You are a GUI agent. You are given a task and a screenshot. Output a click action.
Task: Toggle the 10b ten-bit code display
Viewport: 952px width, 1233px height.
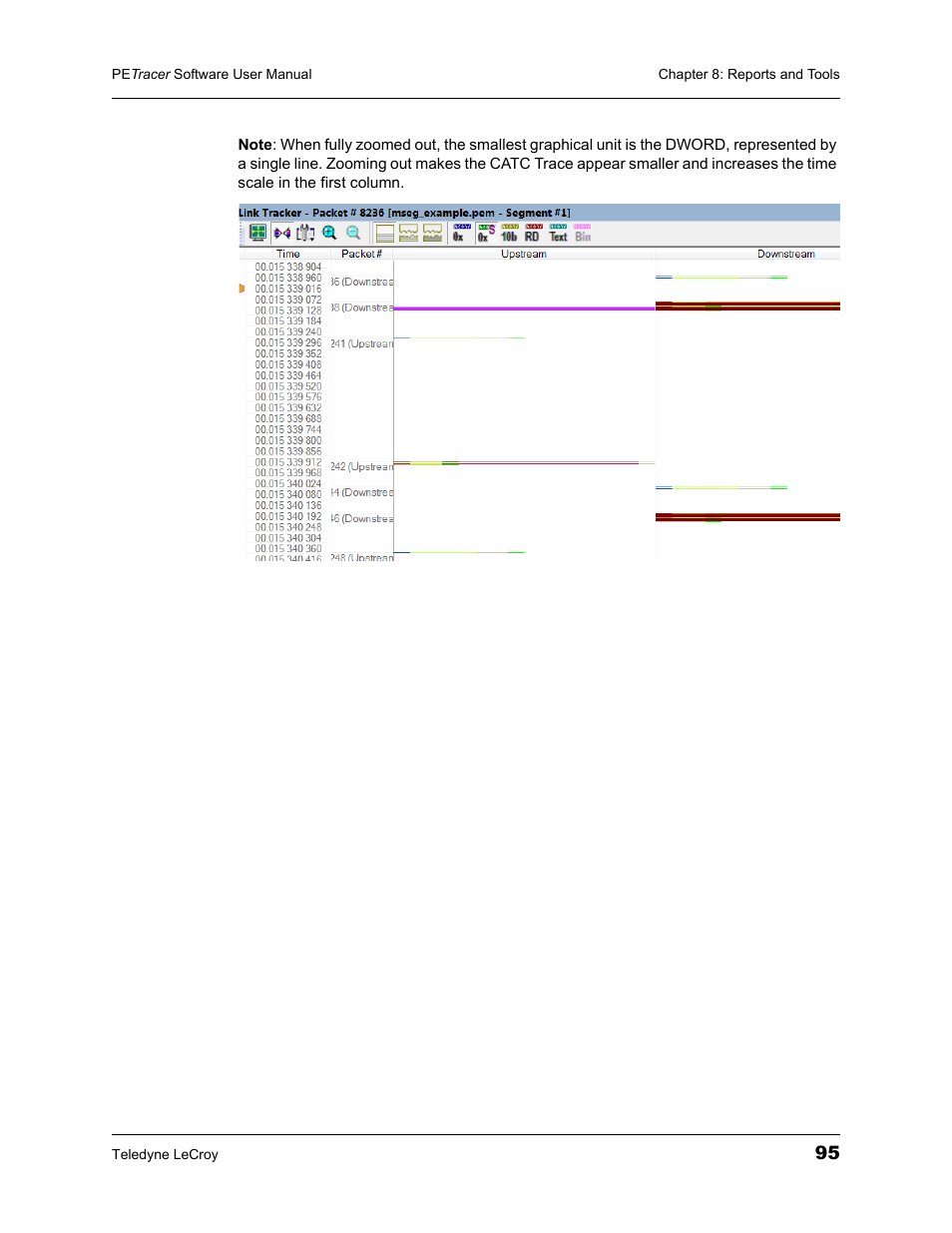click(x=510, y=234)
